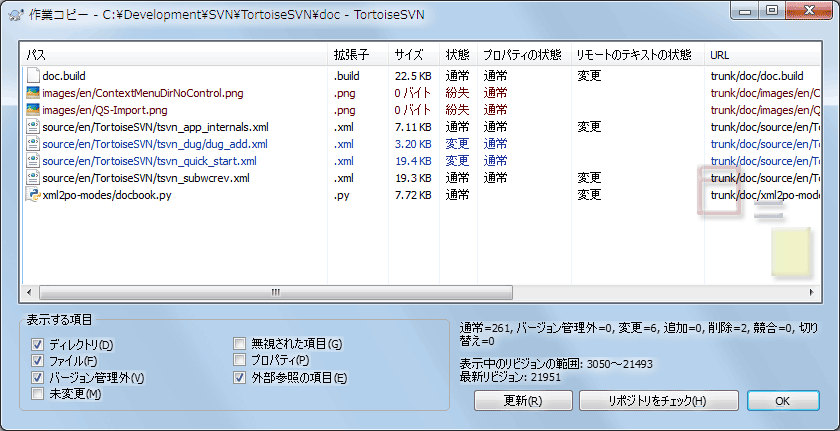
Task: Click 変更 status of dug_add.xml
Action: (x=458, y=144)
